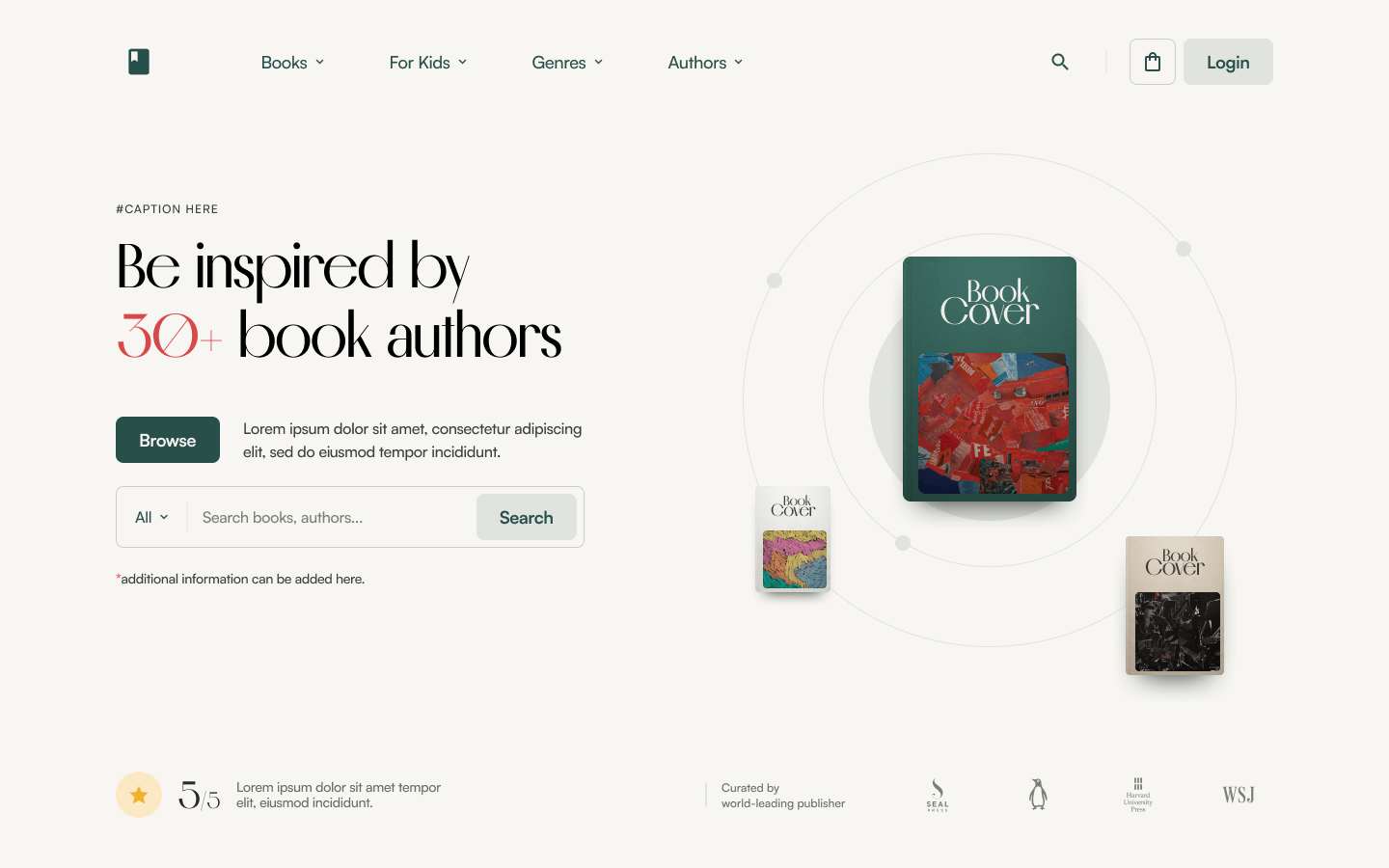Click the yellow star rating icon
This screenshot has width=1389, height=868.
point(139,795)
